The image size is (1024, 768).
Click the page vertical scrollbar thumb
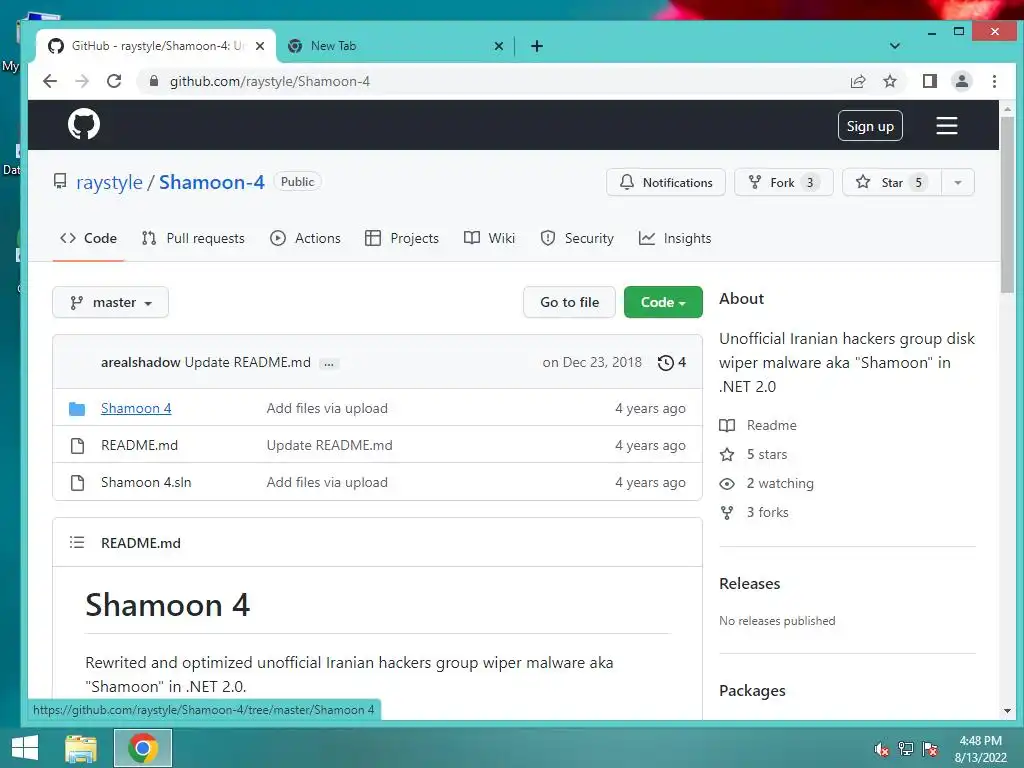pyautogui.click(x=1007, y=205)
